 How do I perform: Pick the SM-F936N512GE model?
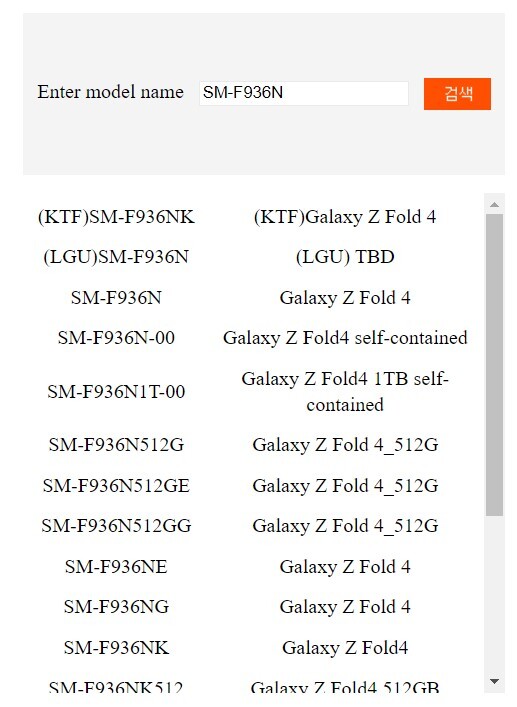(x=116, y=486)
